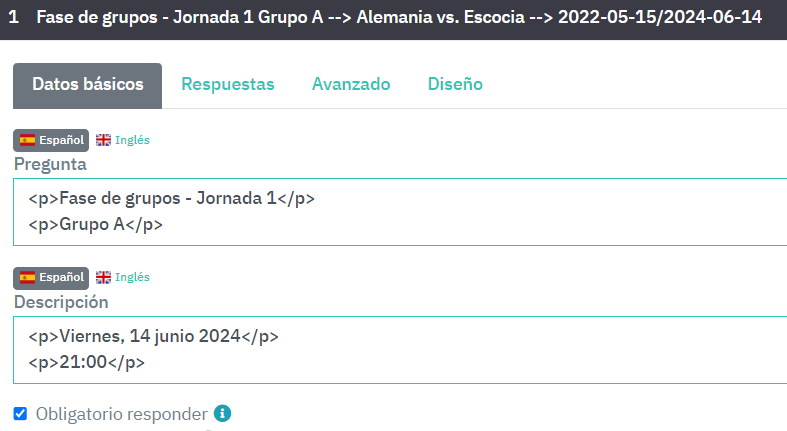Image resolution: width=787 pixels, height=431 pixels.
Task: Select Spanish flag button above Descripción
Action: click(x=51, y=277)
